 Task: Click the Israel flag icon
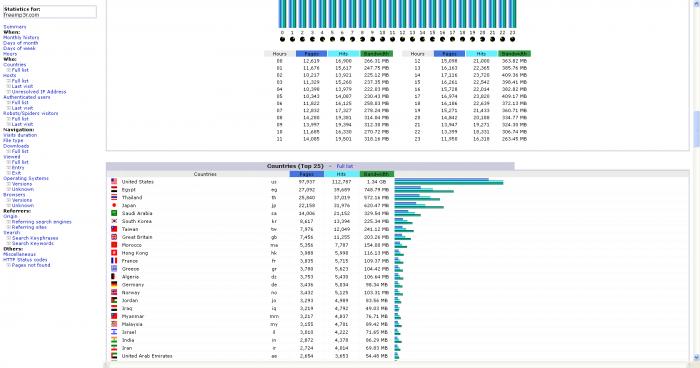click(114, 332)
